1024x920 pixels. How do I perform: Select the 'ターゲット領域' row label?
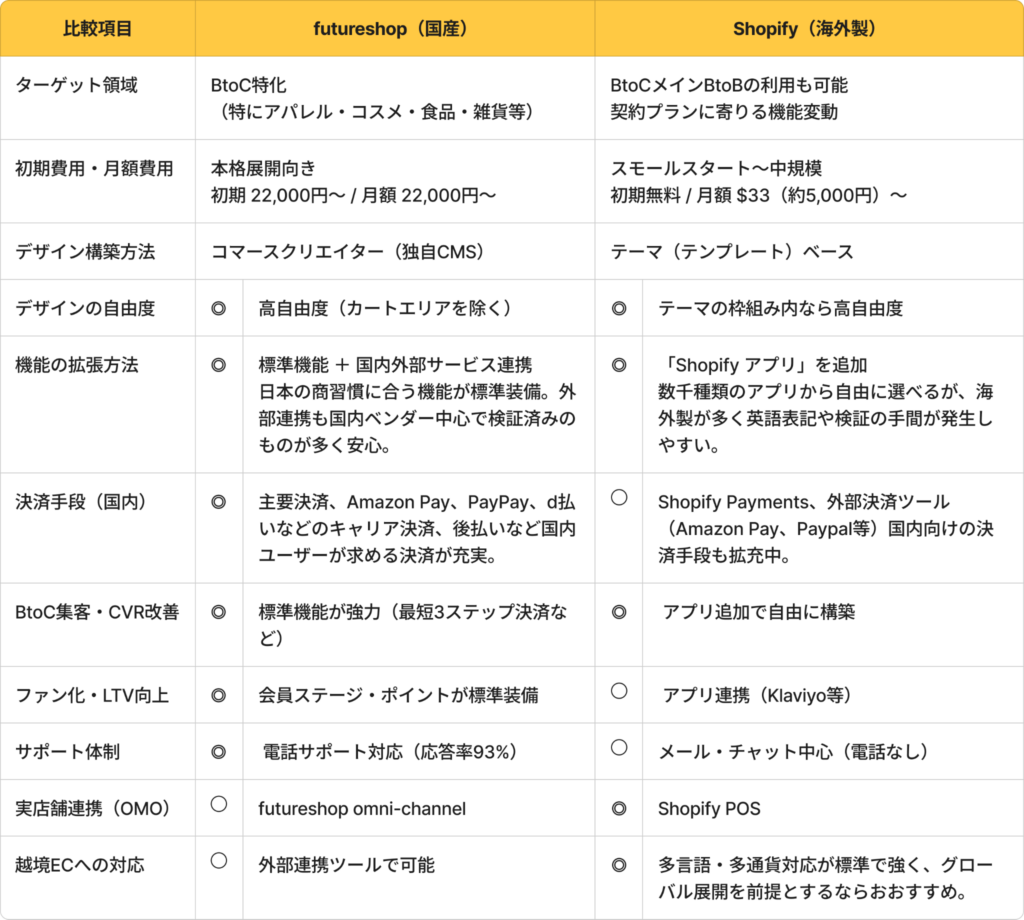tap(76, 86)
